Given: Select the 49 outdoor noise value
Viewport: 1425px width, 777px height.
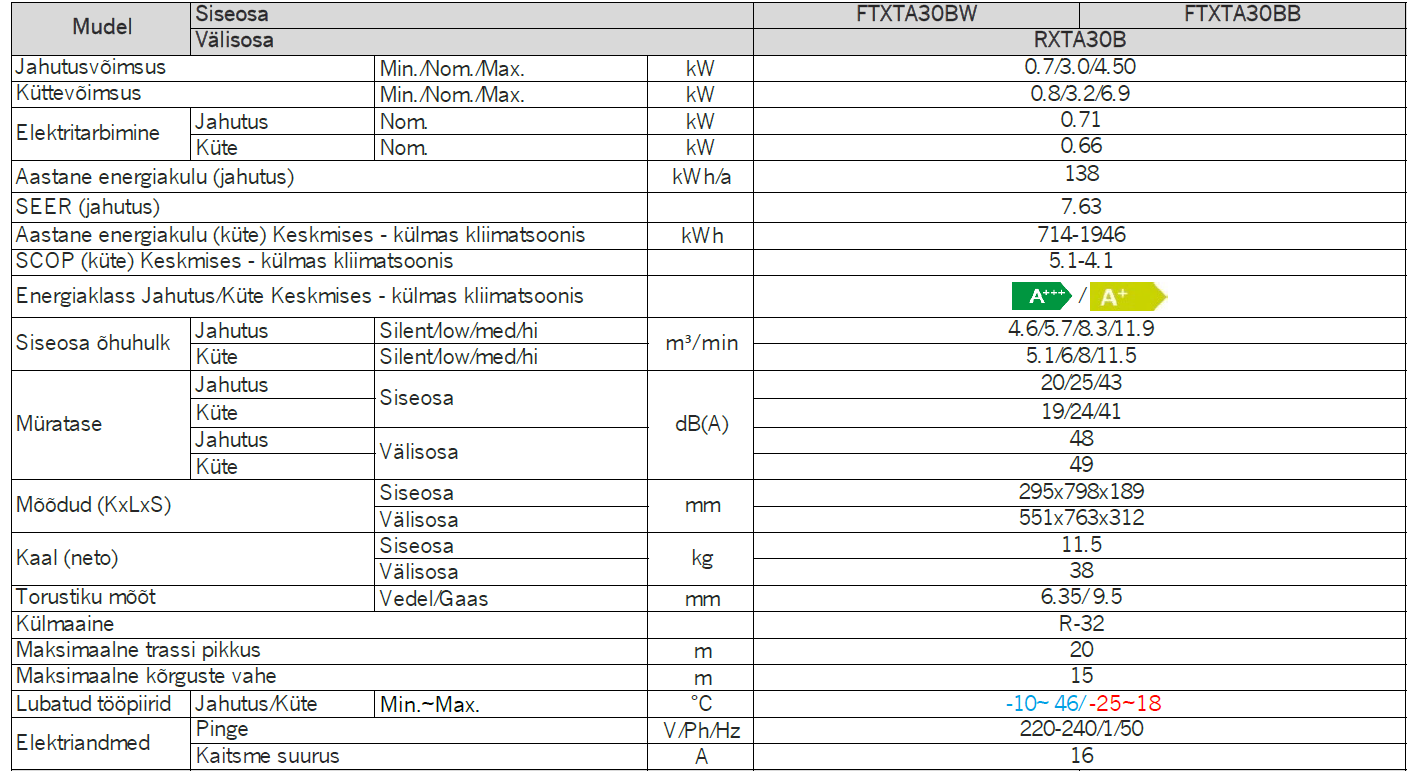Looking at the screenshot, I should coord(1081,464).
